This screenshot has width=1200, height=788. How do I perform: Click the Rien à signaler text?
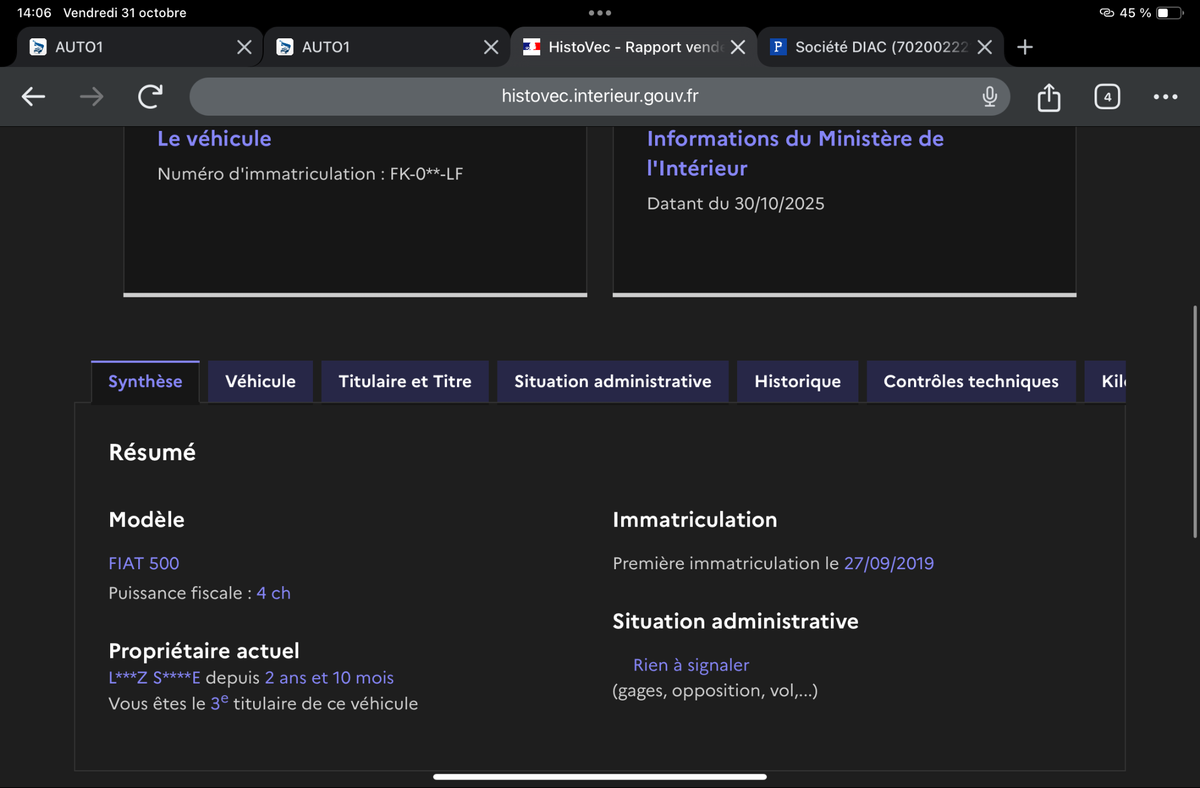tap(690, 665)
